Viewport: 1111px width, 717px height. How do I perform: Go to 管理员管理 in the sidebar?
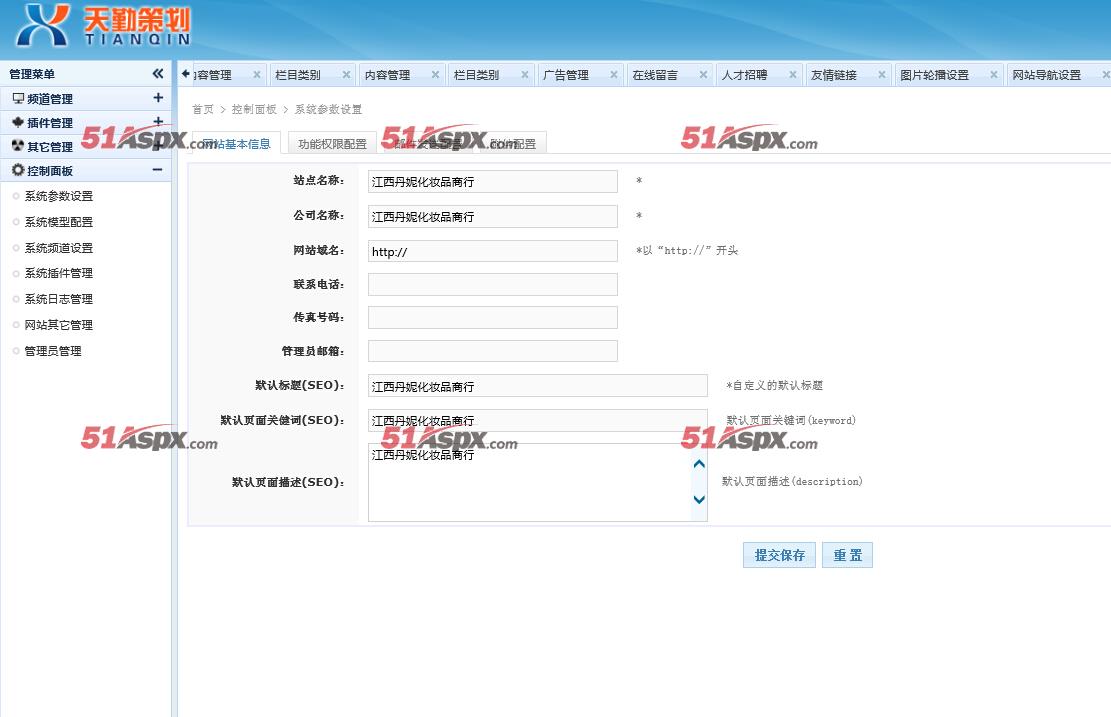[53, 351]
